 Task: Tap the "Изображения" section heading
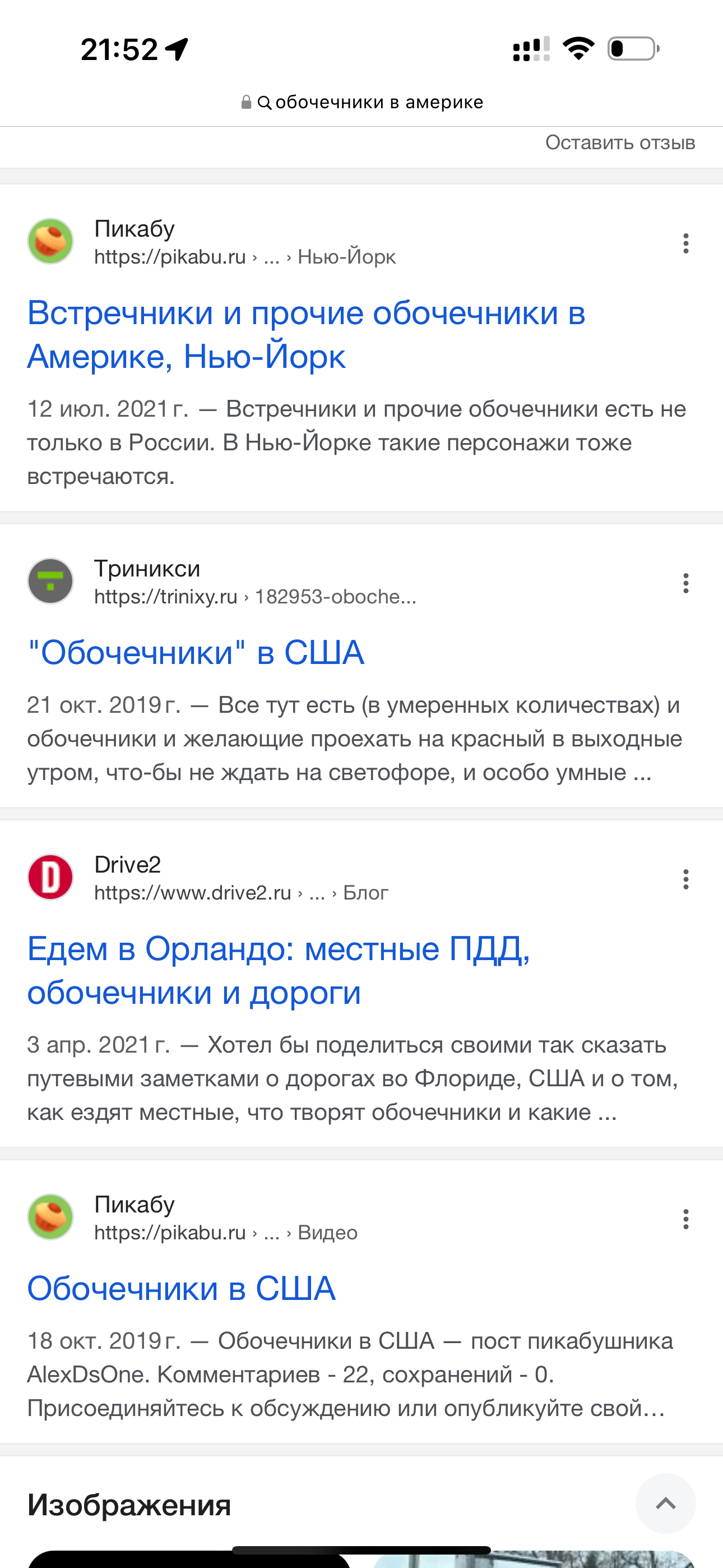click(x=129, y=1505)
